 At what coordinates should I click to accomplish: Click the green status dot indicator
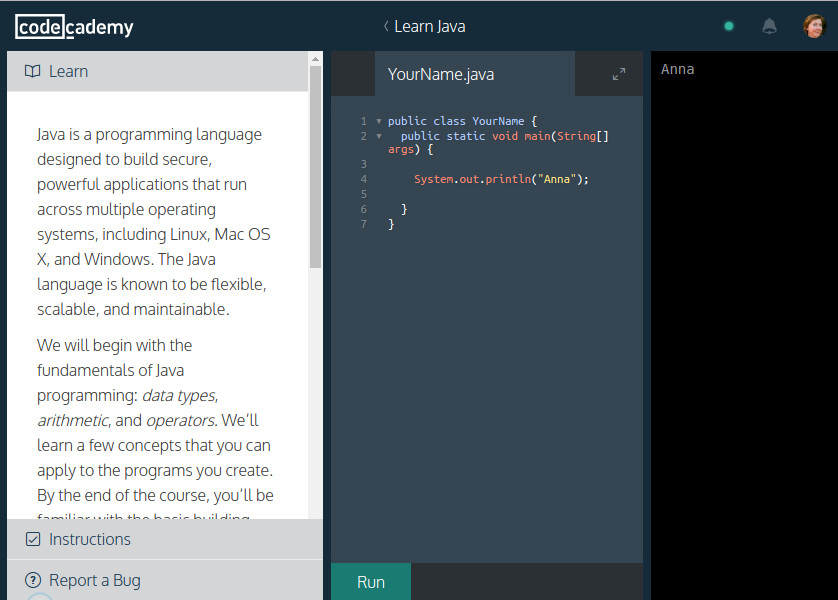point(728,26)
